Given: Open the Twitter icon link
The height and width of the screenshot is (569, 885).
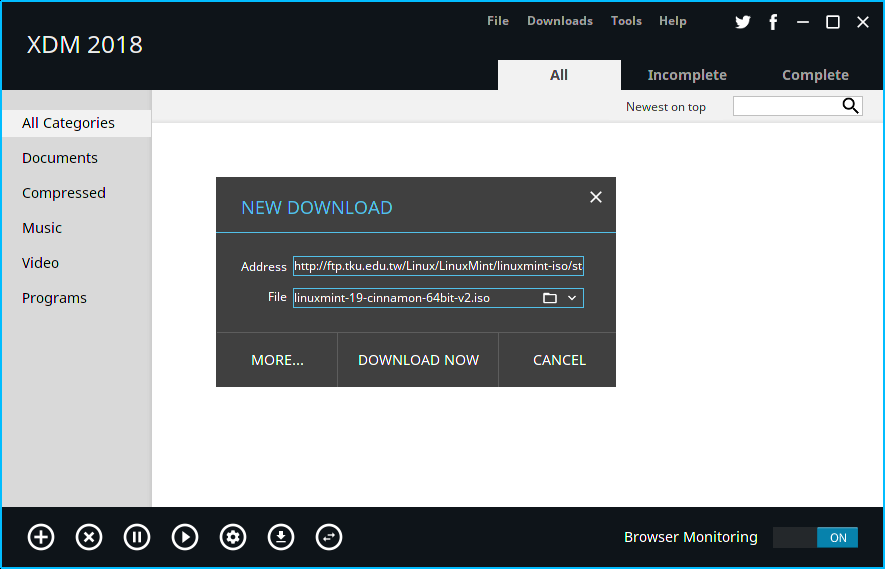Looking at the screenshot, I should point(743,22).
